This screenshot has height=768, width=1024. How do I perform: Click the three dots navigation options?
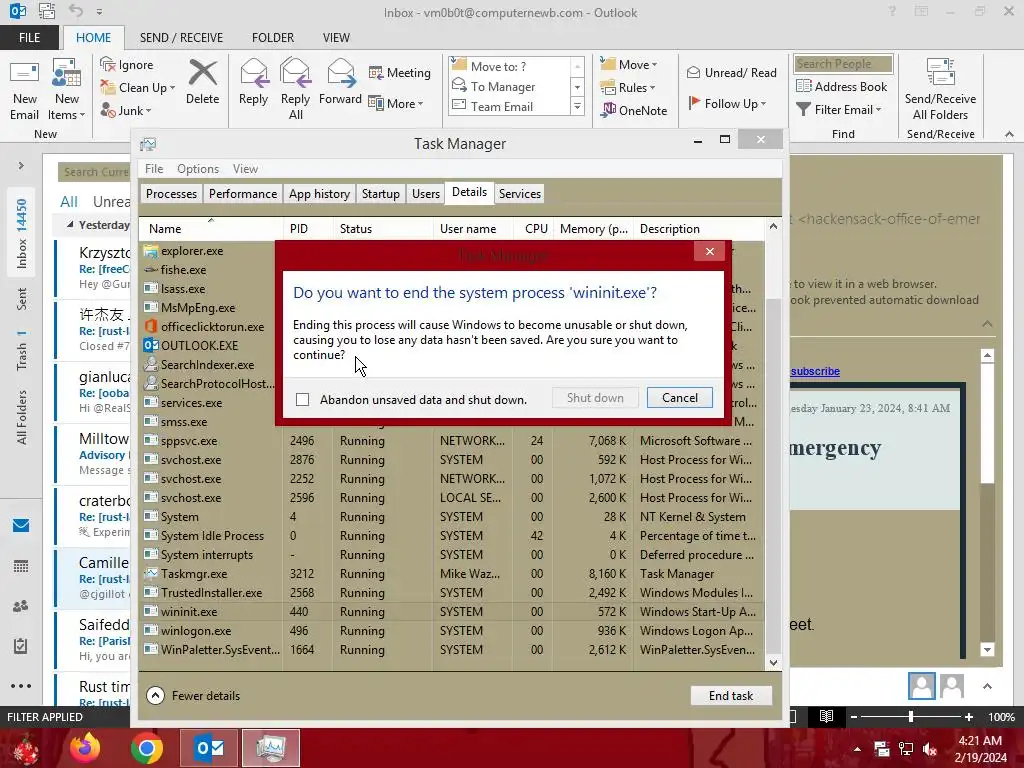21,686
